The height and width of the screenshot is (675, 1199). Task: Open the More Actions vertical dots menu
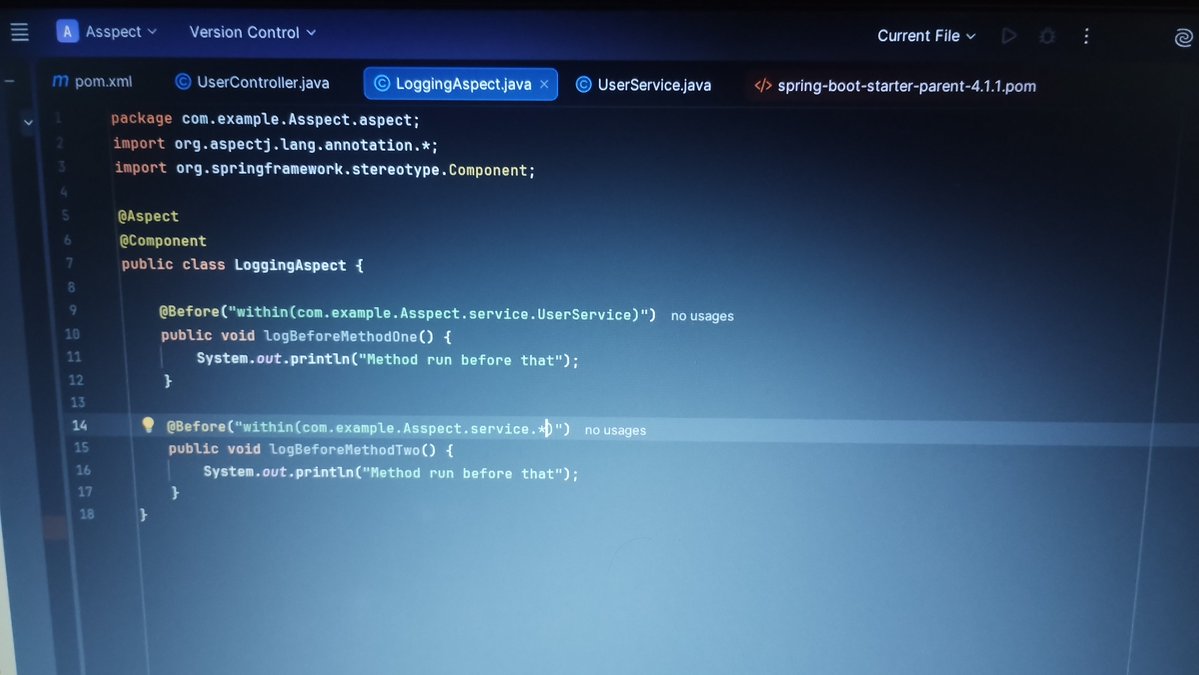pyautogui.click(x=1086, y=36)
